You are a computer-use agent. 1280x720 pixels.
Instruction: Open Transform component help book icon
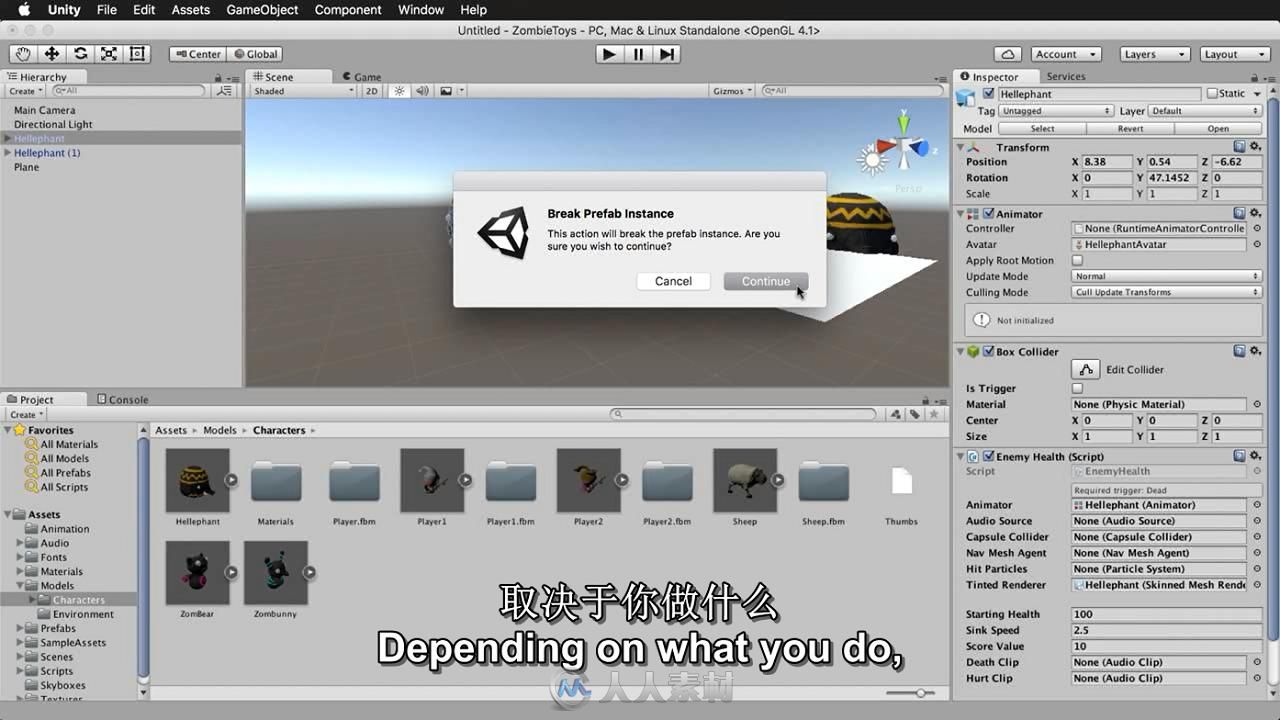click(x=1240, y=147)
